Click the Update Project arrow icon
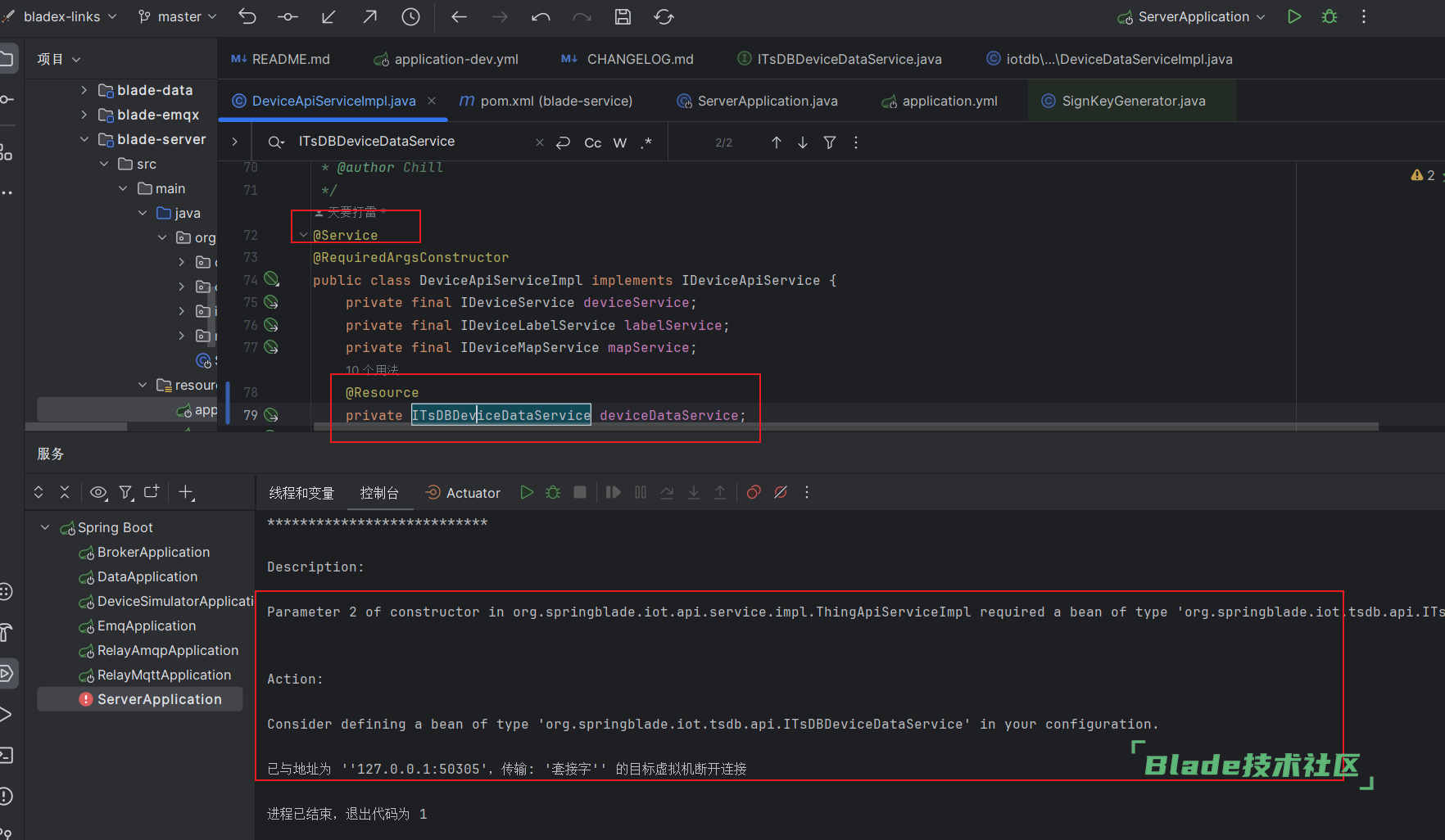1445x840 pixels. pyautogui.click(x=328, y=16)
